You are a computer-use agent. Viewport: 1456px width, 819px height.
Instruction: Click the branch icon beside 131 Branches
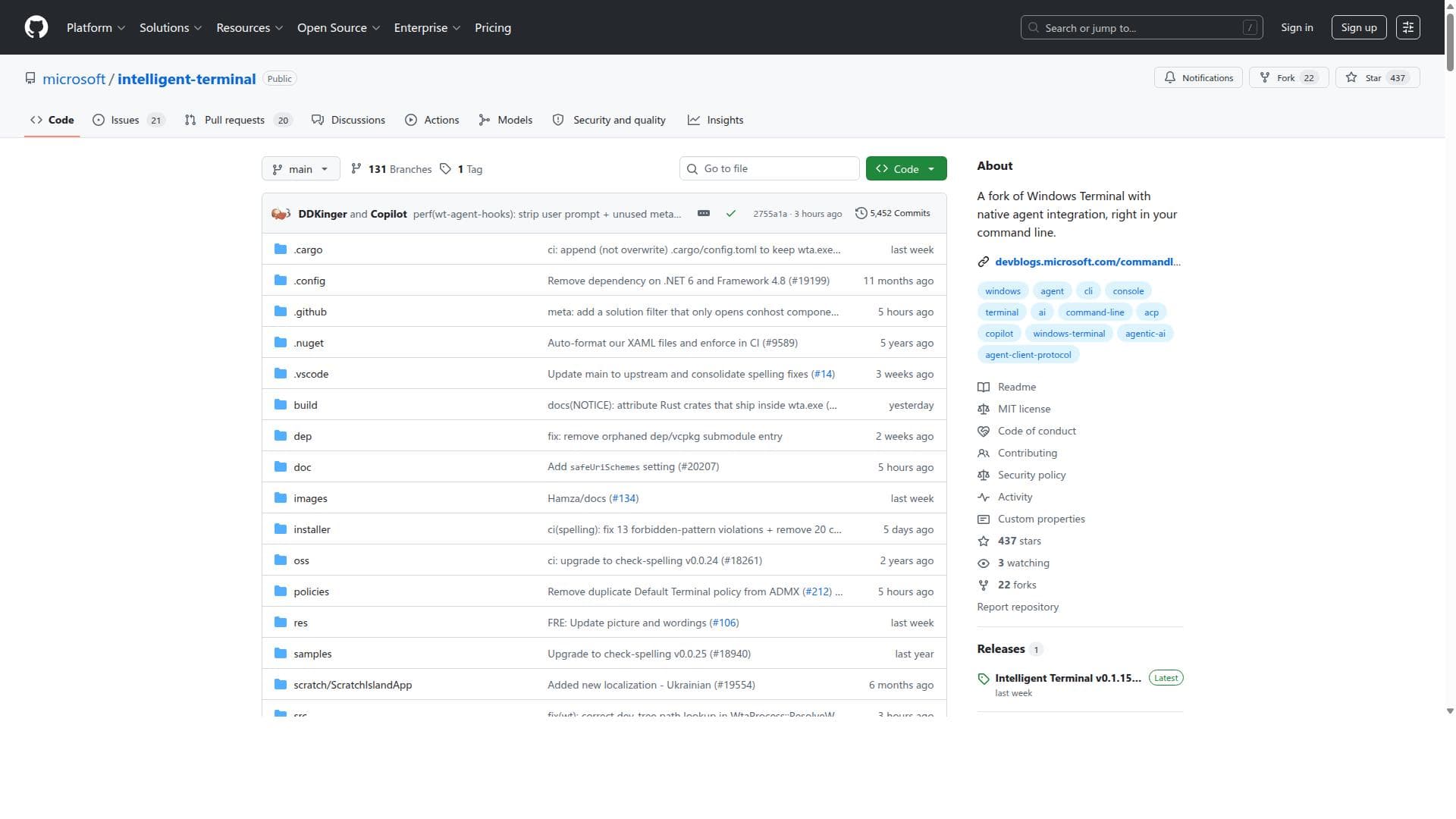pyautogui.click(x=356, y=169)
